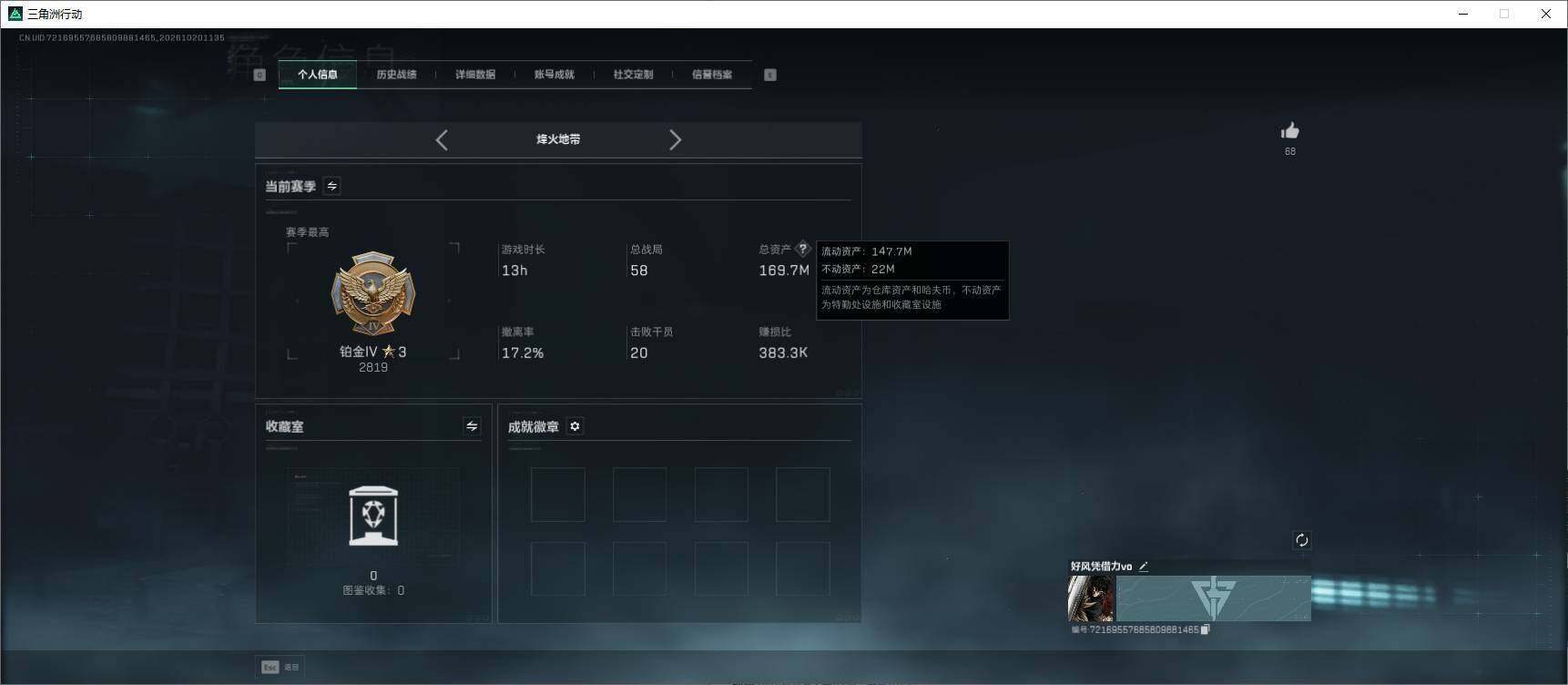Copy the player ID number
This screenshot has width=1568, height=685.
1205,629
